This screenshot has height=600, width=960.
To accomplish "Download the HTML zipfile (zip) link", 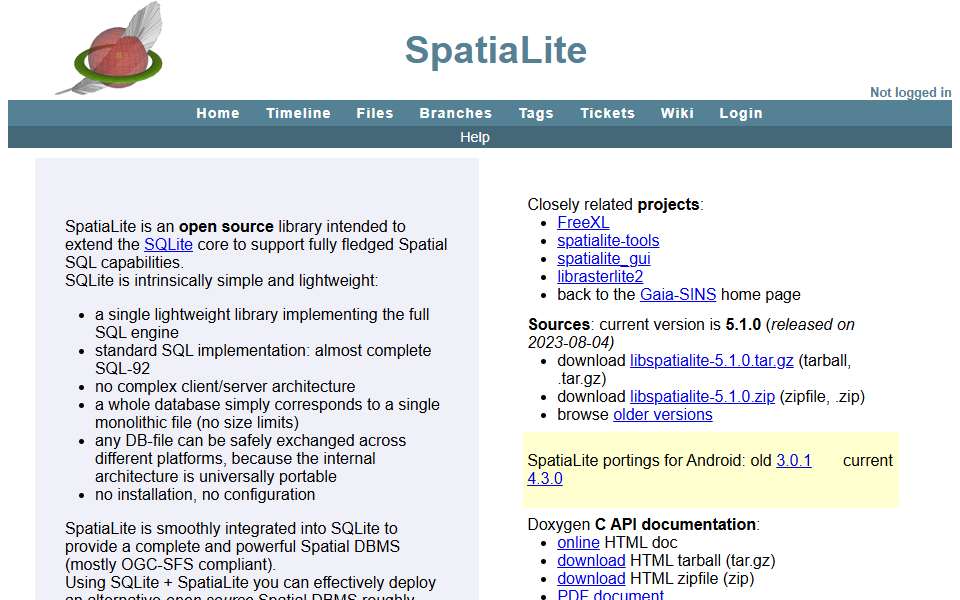I will [591, 579].
